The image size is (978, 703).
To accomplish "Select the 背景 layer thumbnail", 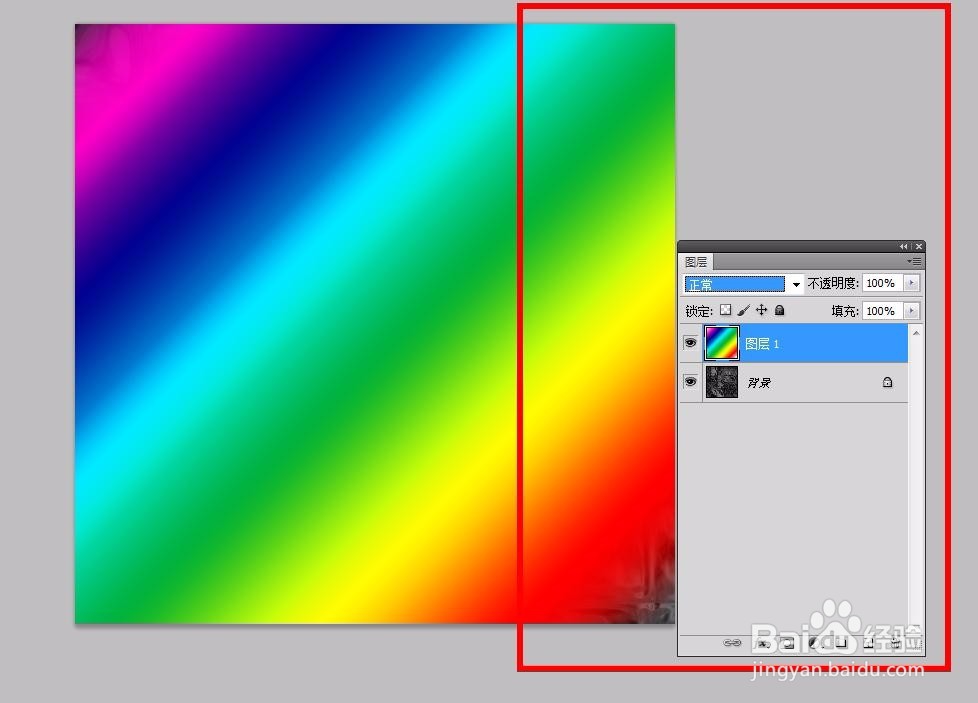I will (722, 382).
